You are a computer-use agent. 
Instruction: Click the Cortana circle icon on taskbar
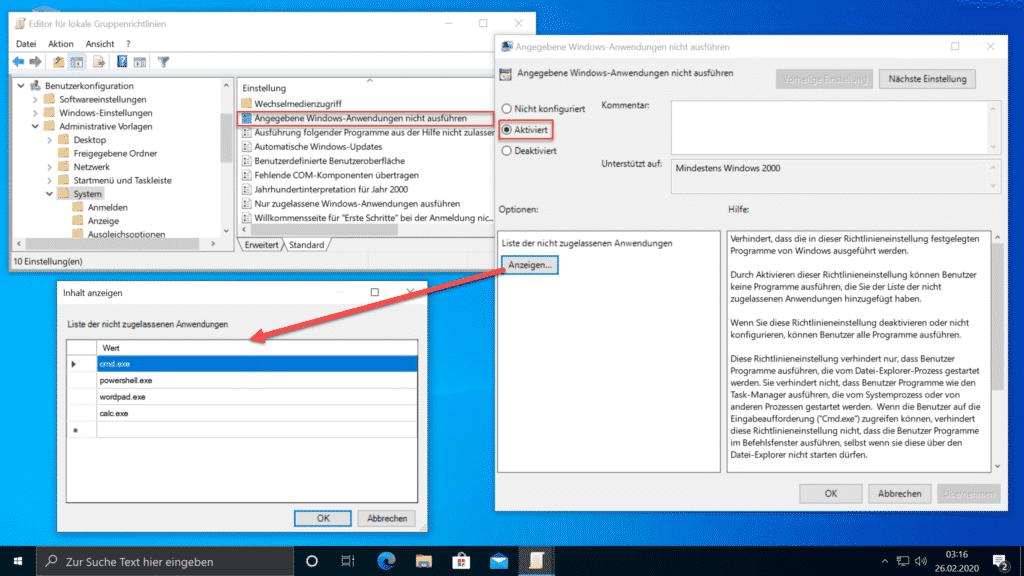[x=312, y=561]
